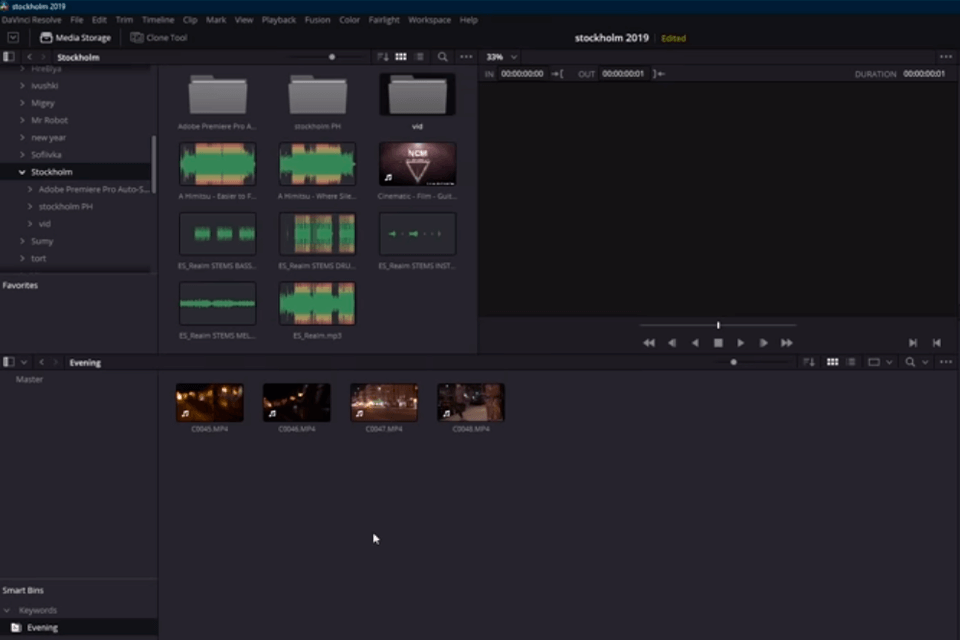Adjust the media storage thumbnail size slider
Image resolution: width=960 pixels, height=640 pixels.
point(332,57)
